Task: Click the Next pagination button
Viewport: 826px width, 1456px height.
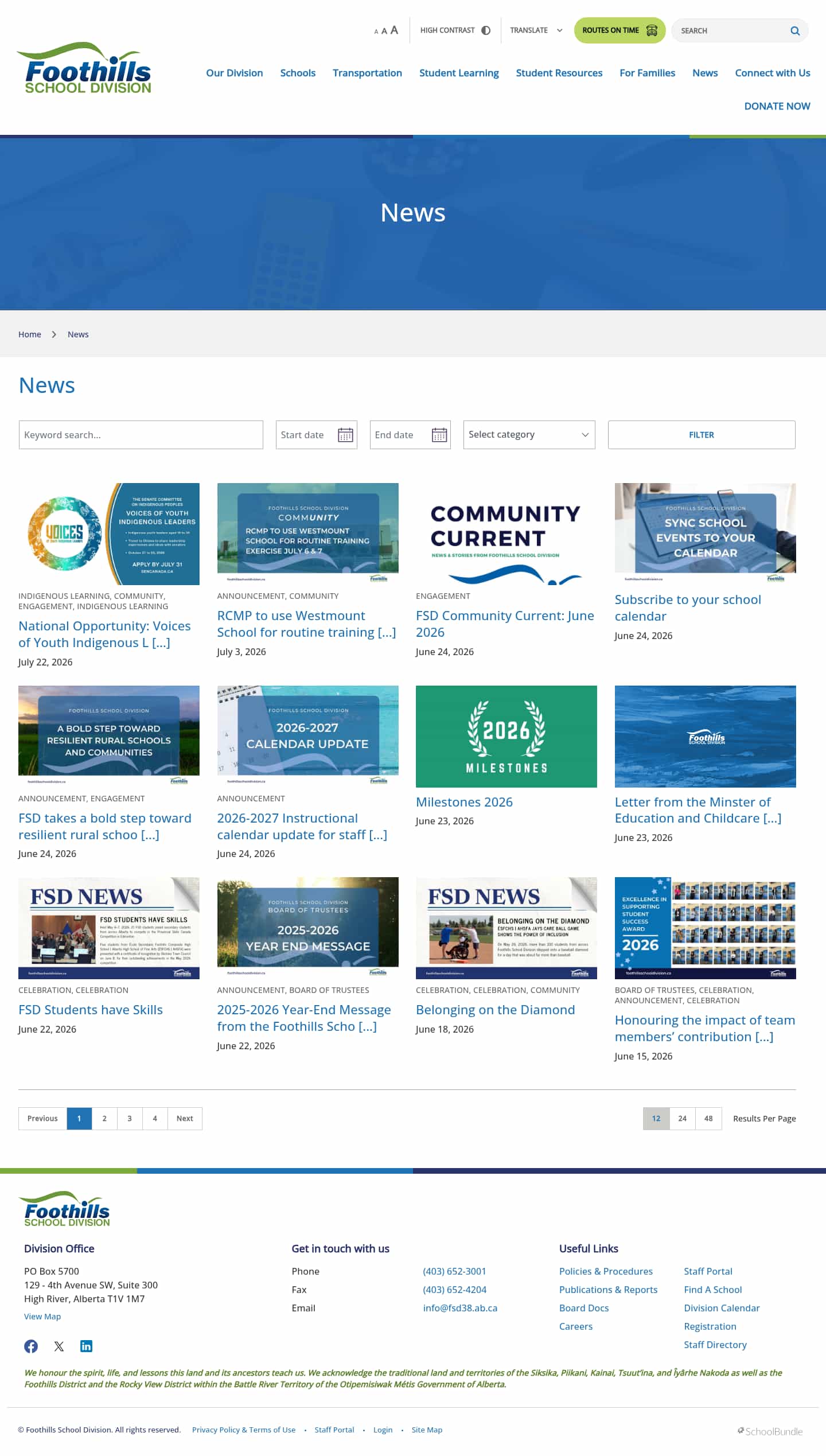Action: [x=185, y=1119]
